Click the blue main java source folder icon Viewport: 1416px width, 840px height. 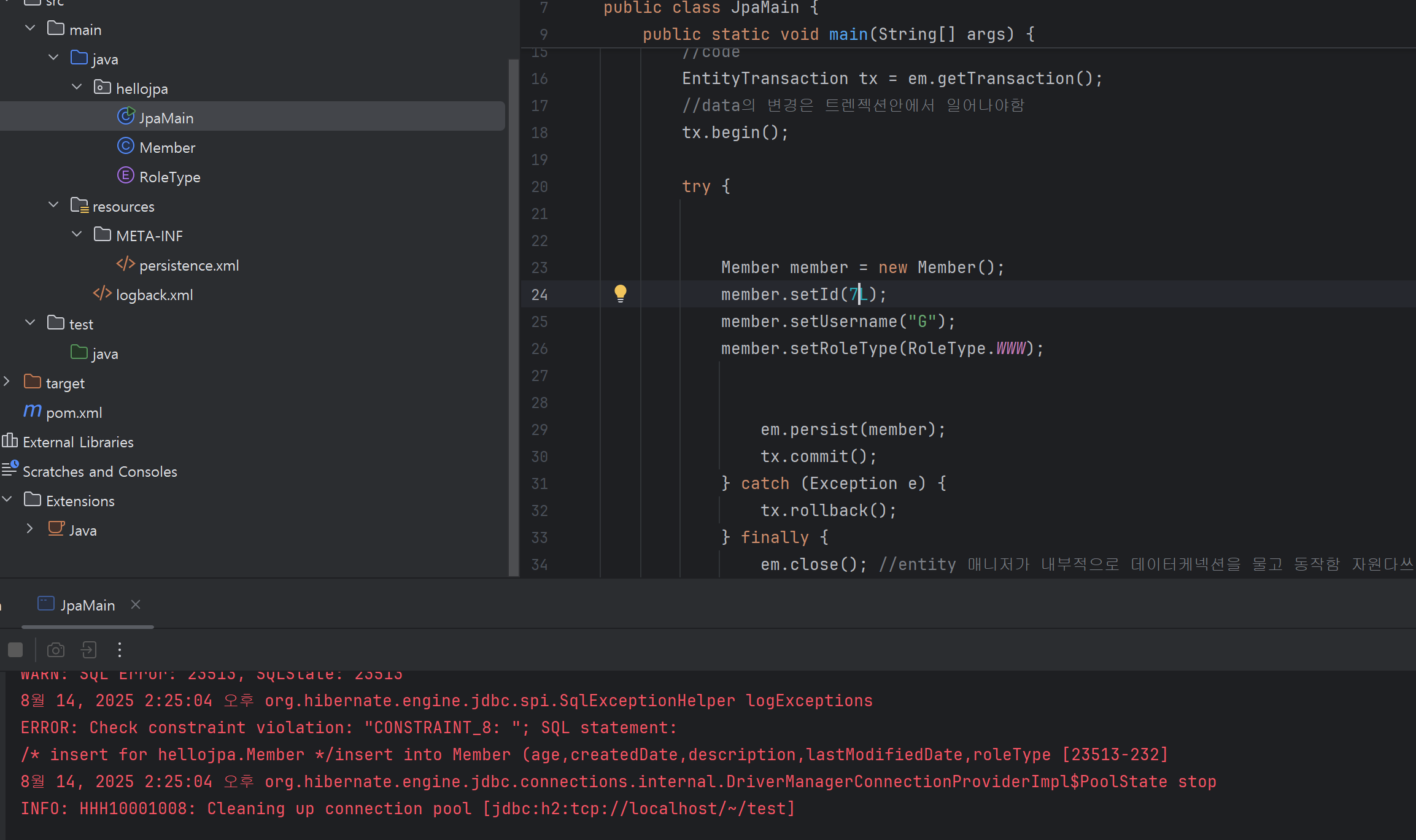coord(79,58)
